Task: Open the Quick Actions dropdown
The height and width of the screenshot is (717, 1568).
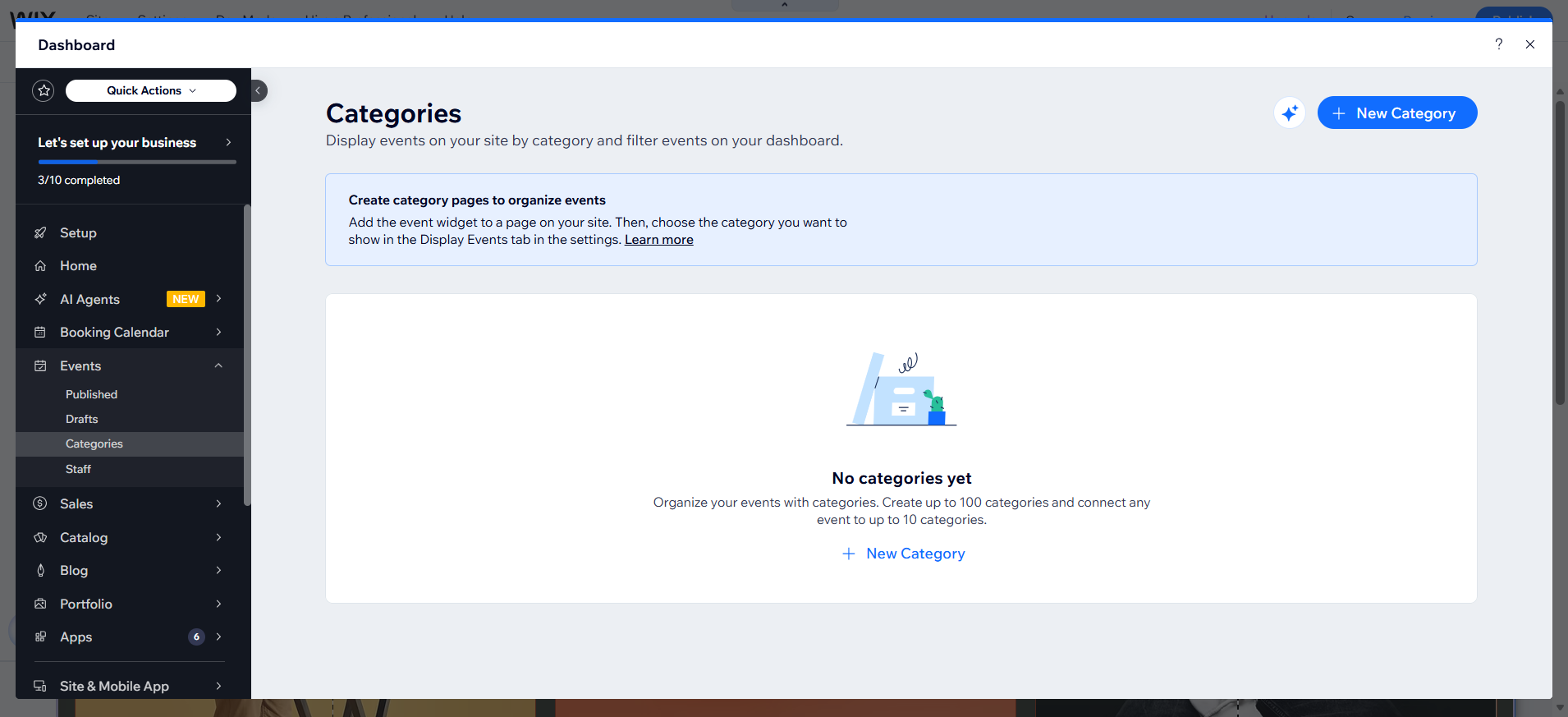Action: coord(151,90)
